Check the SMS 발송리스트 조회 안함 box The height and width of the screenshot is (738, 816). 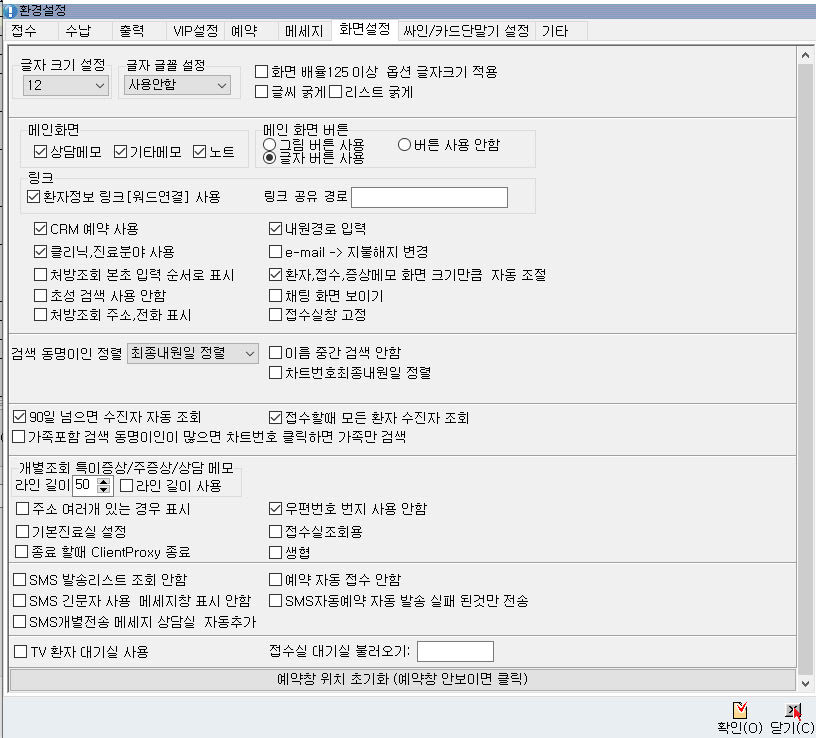point(20,579)
